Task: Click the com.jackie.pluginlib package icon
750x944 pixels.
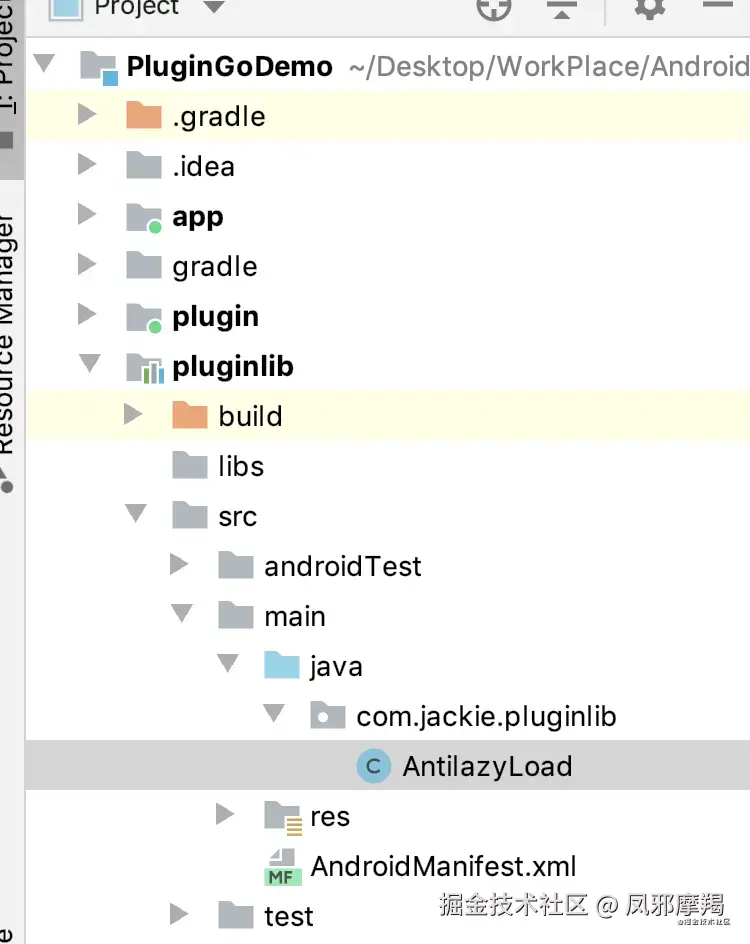Action: click(328, 717)
